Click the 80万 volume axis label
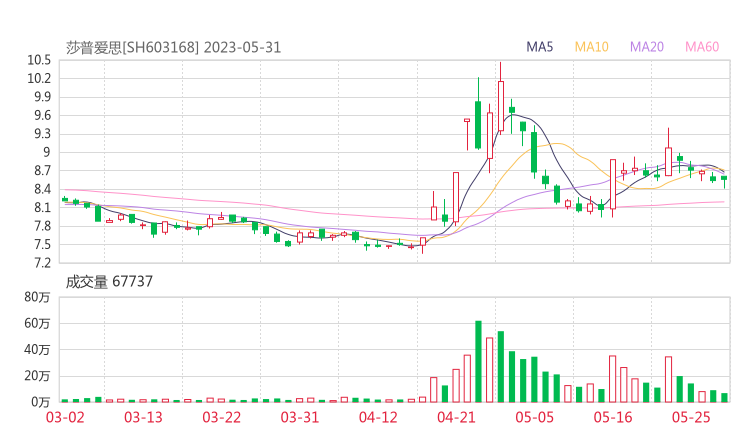This screenshot has width=740, height=440. (x=38, y=297)
